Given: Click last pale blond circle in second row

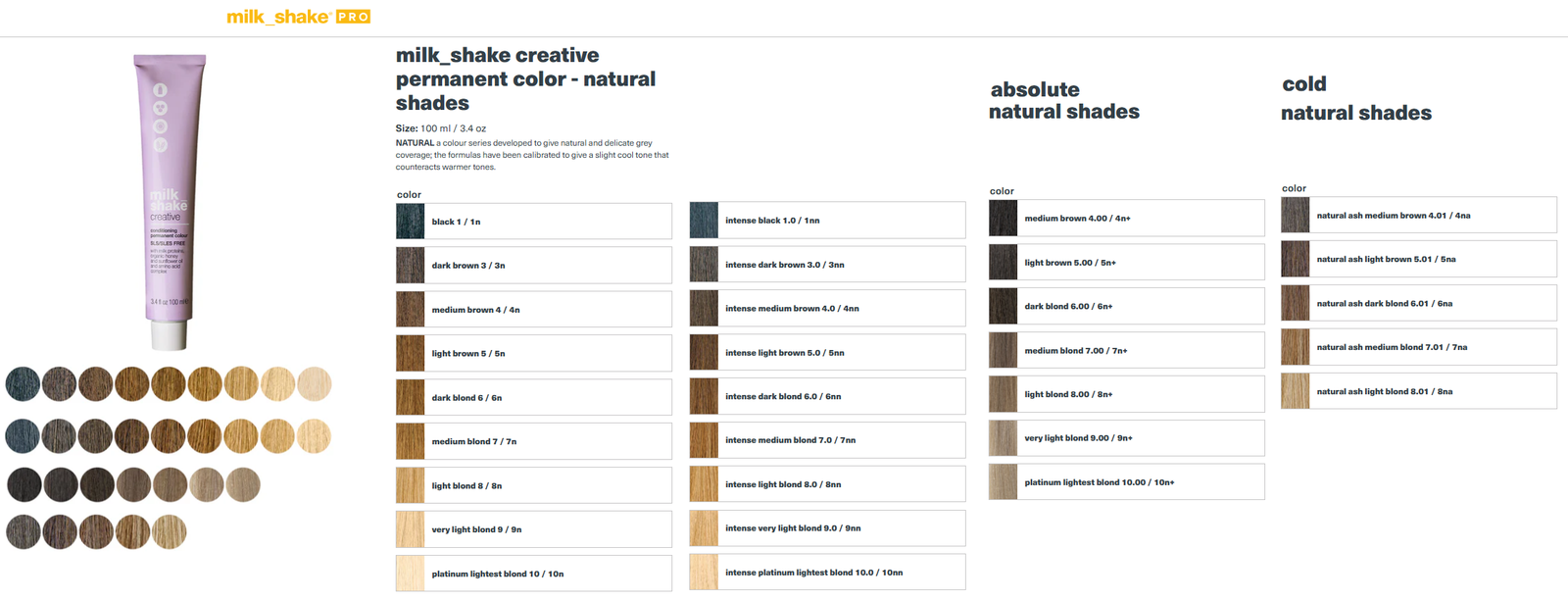Looking at the screenshot, I should [x=314, y=436].
